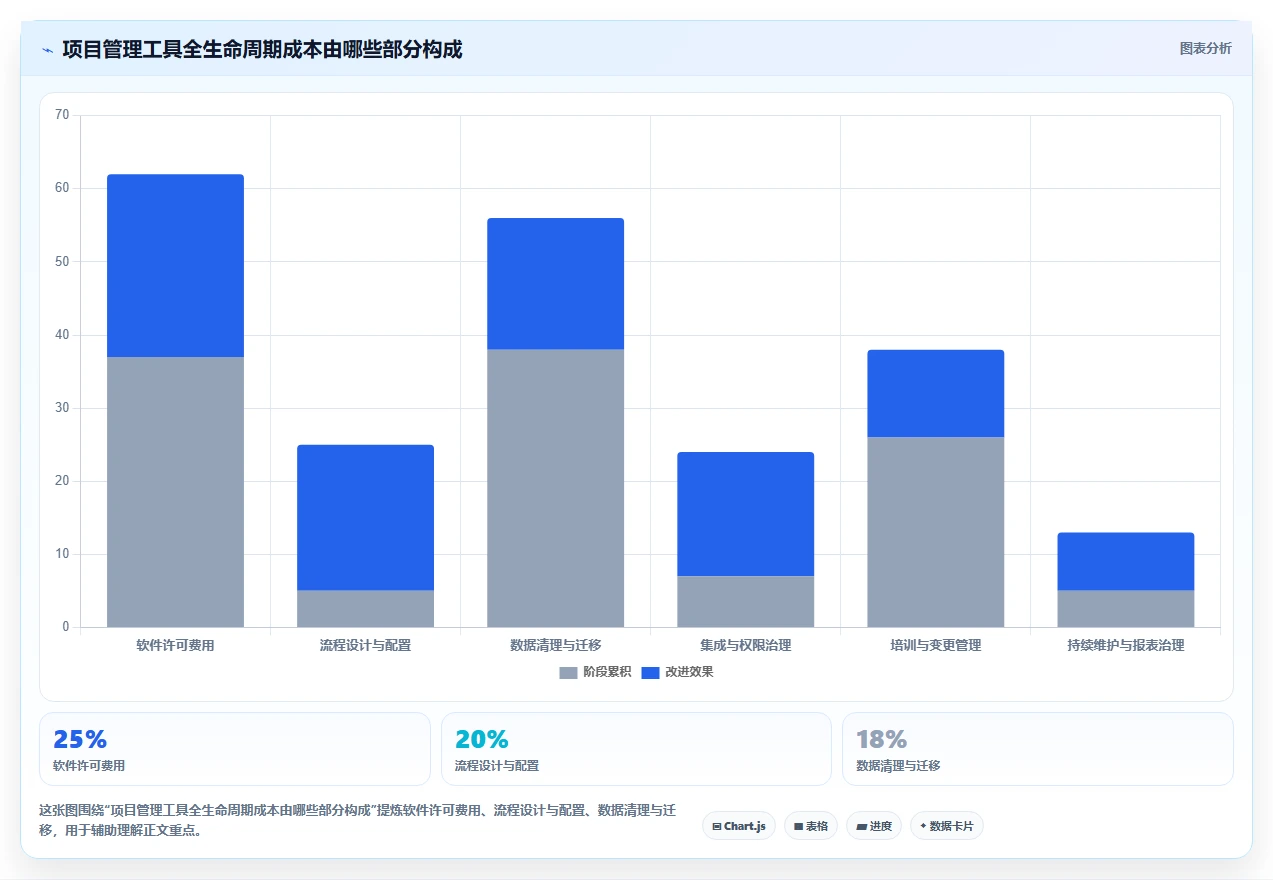1273x880 pixels.
Task: Click the blue 改进效果 legend swatch
Action: pyautogui.click(x=650, y=672)
